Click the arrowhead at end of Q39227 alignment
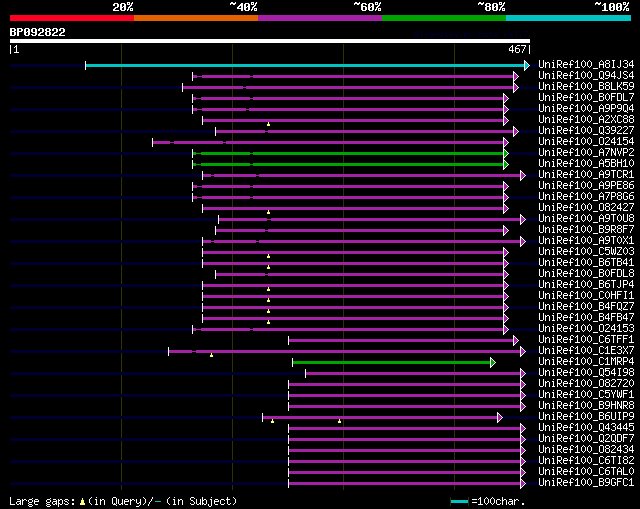 click(516, 131)
